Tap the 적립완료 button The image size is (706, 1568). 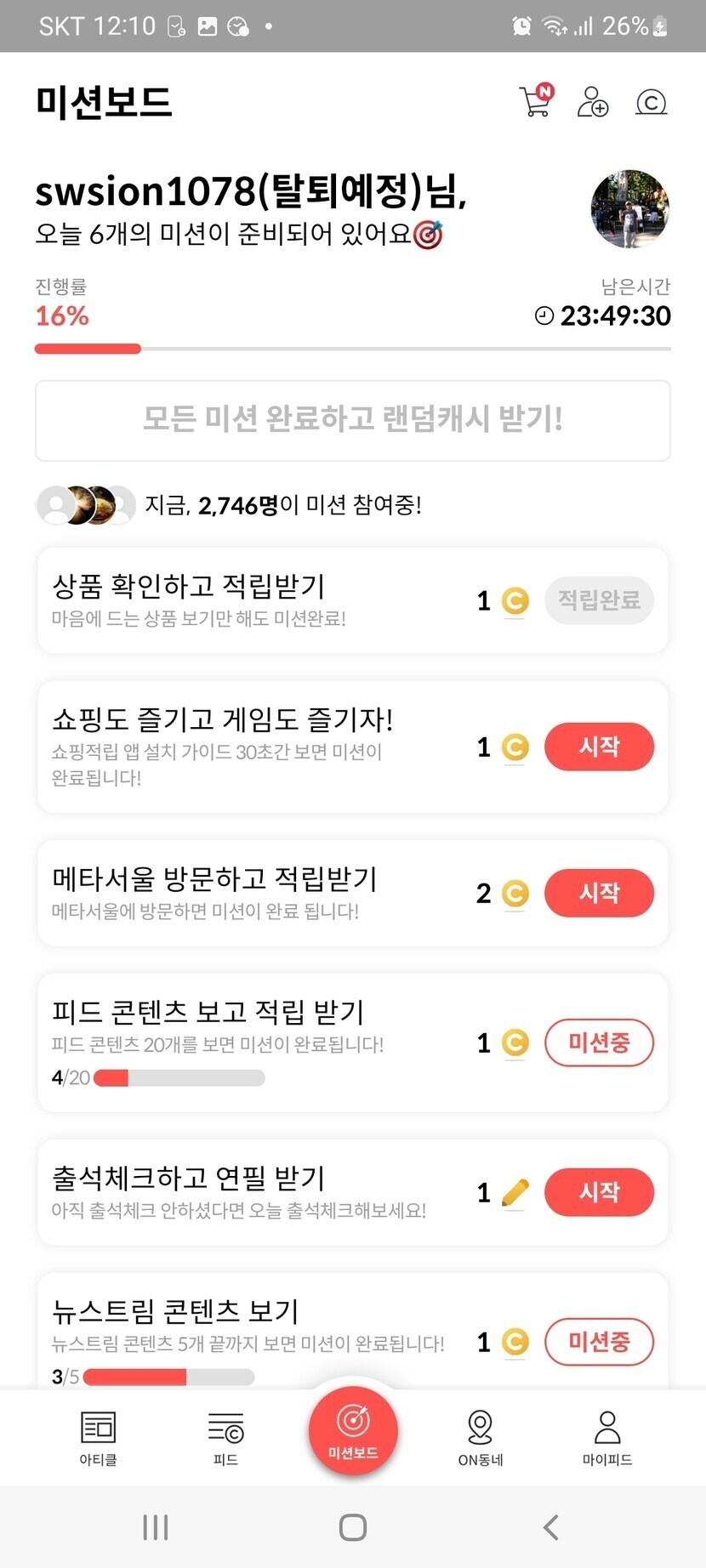point(599,600)
